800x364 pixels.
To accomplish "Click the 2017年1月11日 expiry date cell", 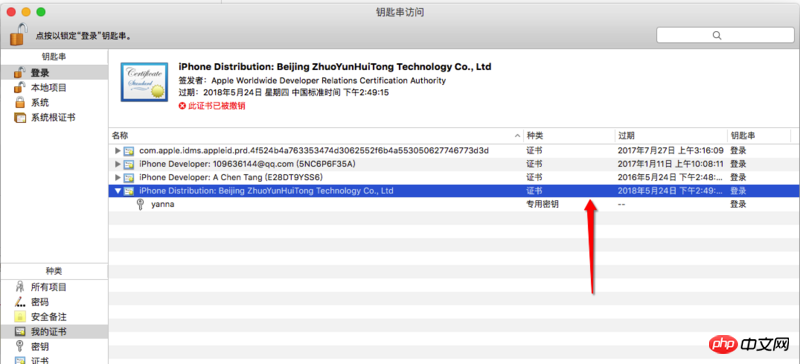I will (670, 164).
